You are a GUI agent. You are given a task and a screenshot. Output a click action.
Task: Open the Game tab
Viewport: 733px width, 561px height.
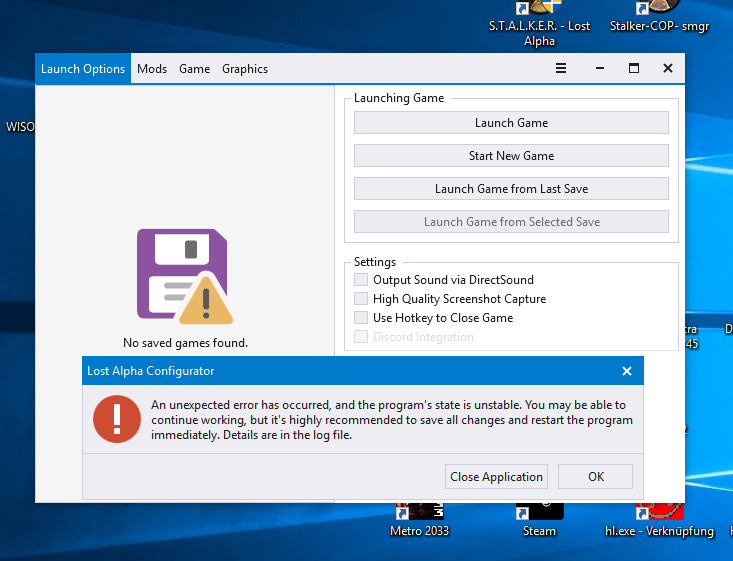(194, 69)
